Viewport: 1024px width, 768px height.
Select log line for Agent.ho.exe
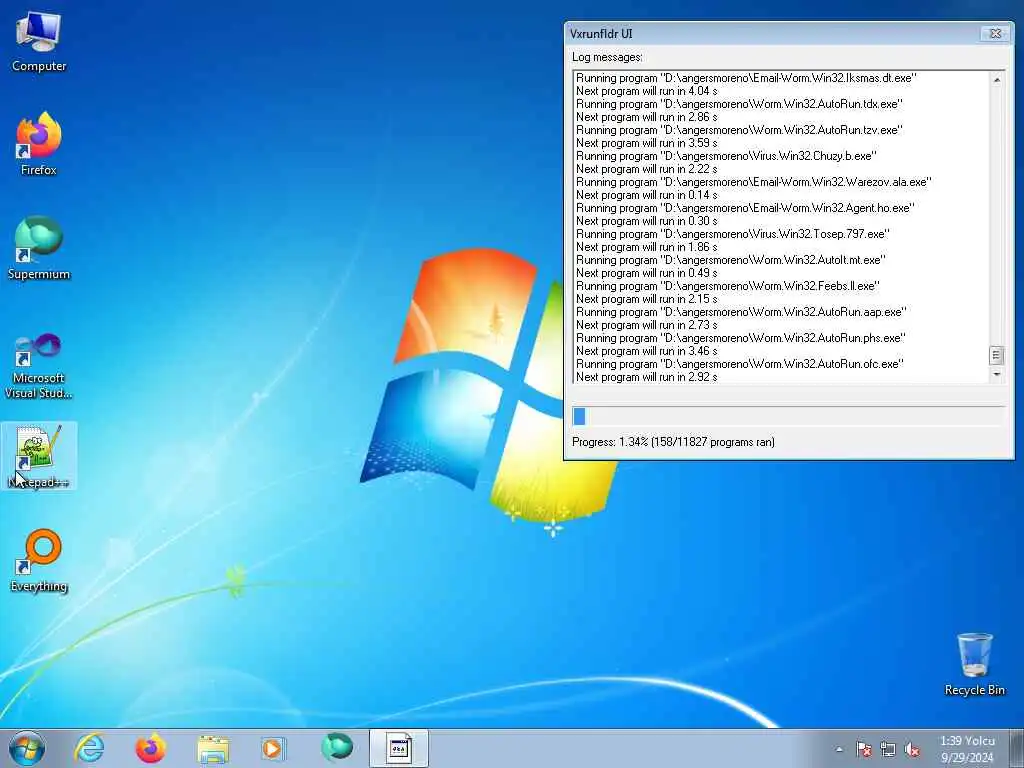click(745, 208)
